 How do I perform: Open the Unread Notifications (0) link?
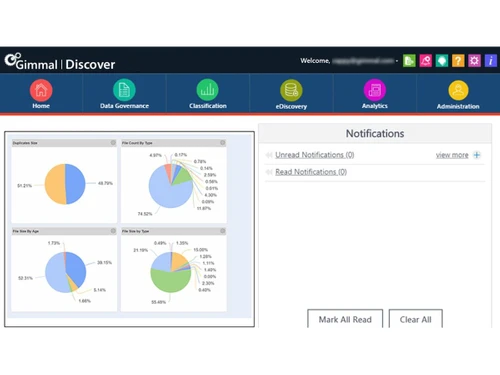[315, 155]
